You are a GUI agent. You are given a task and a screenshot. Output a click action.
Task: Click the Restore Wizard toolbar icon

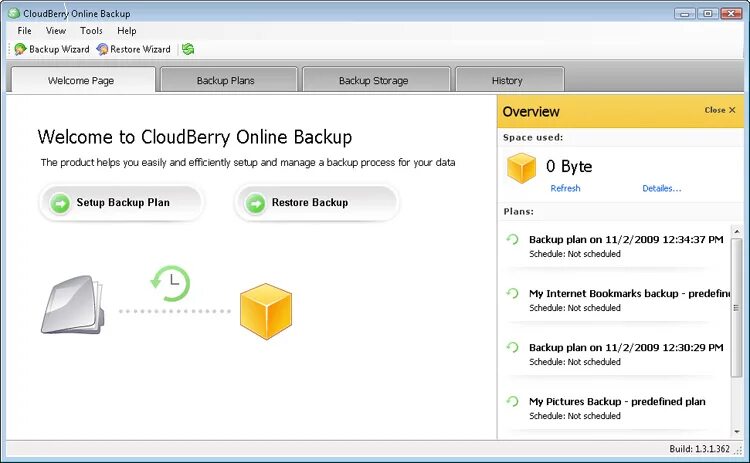(x=102, y=49)
